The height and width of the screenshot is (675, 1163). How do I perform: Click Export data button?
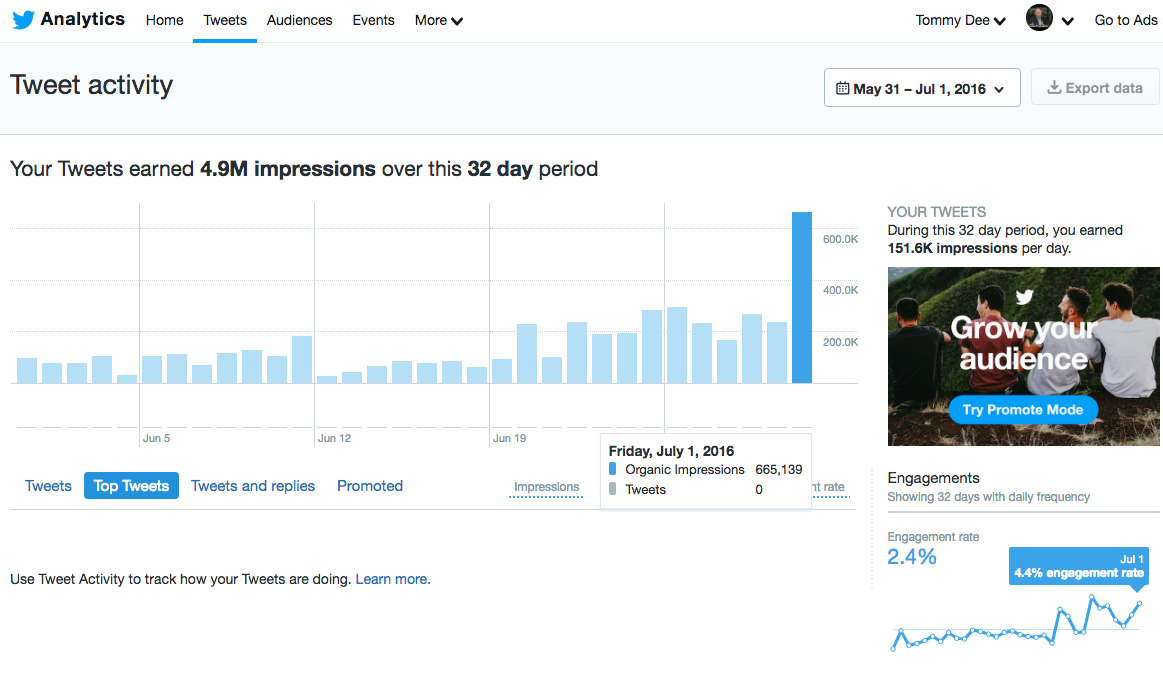1095,87
